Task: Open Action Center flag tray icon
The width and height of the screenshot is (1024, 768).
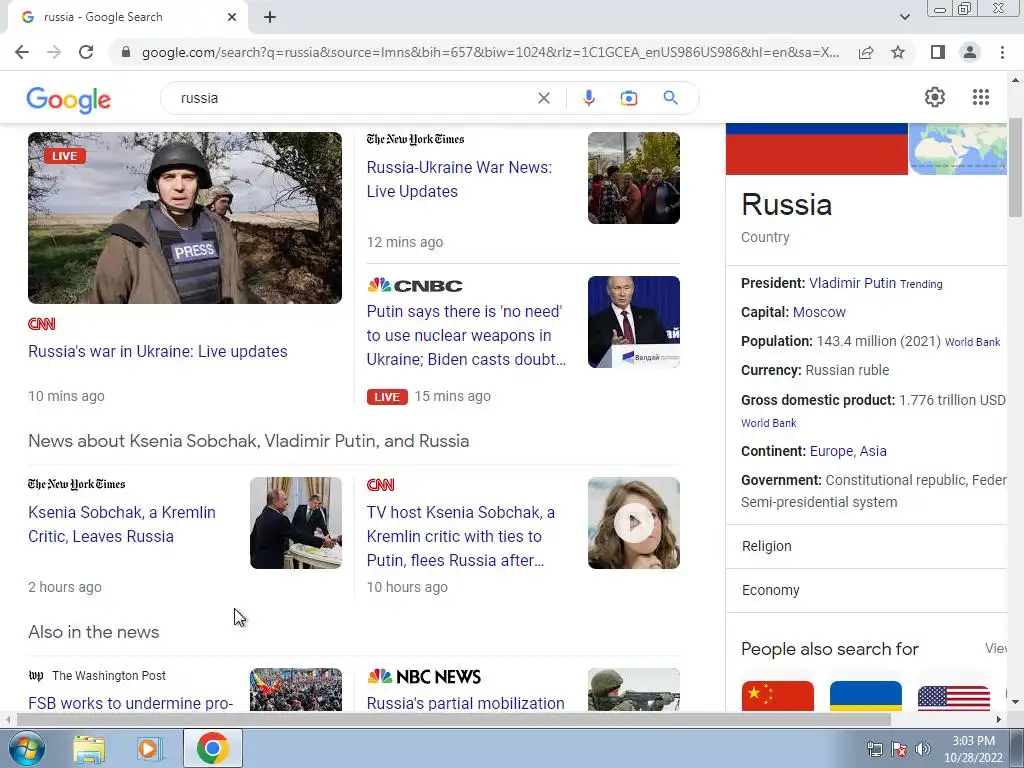Action: 899,749
